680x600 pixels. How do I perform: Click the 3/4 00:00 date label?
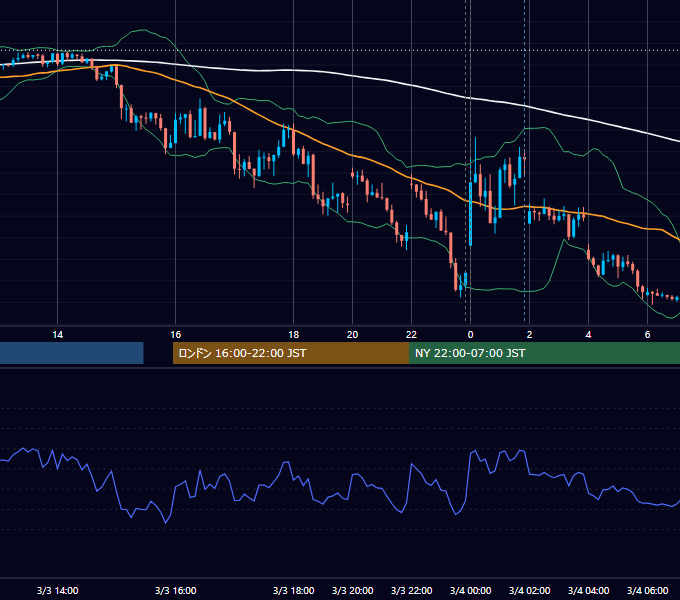tap(471, 590)
